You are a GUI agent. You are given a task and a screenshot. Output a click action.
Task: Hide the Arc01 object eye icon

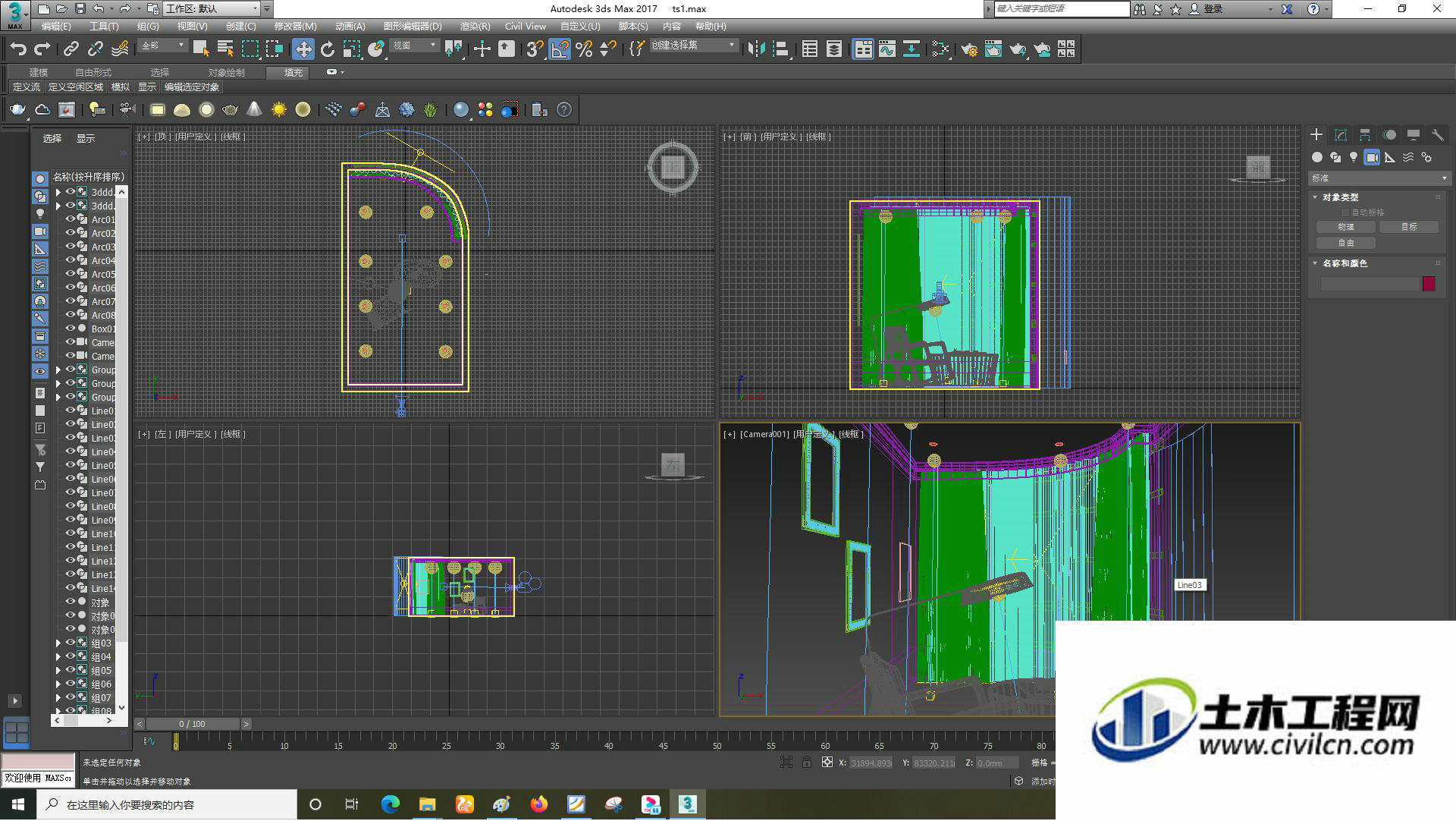[71, 219]
